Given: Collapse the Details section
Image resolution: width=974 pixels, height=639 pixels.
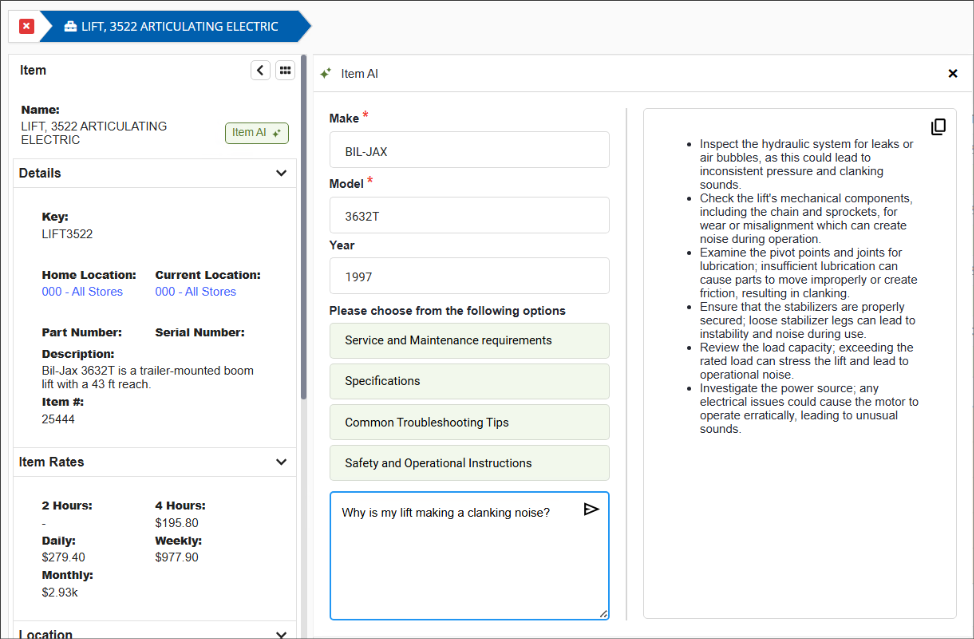Looking at the screenshot, I should click(281, 173).
